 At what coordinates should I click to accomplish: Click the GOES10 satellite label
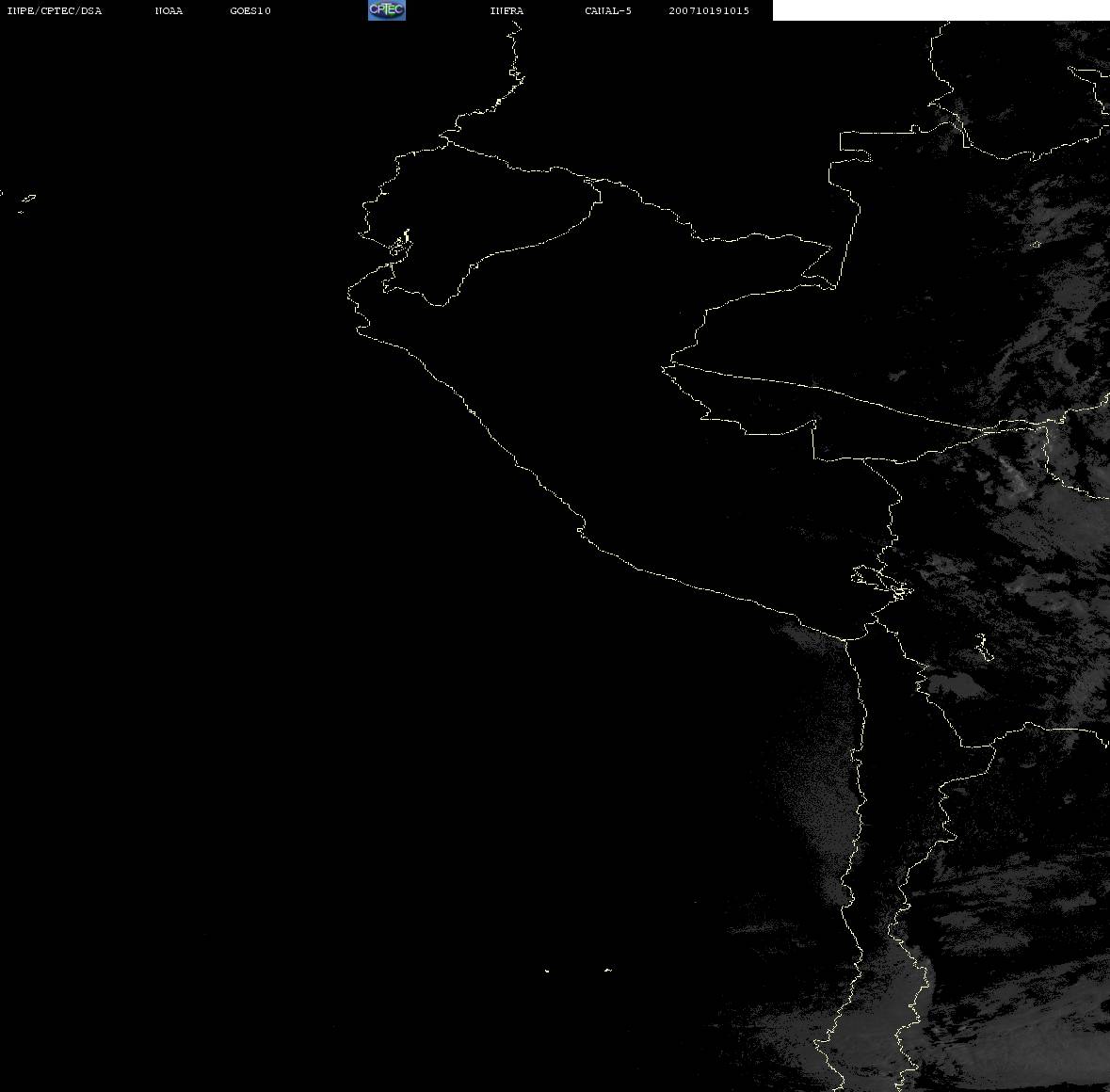tap(250, 10)
